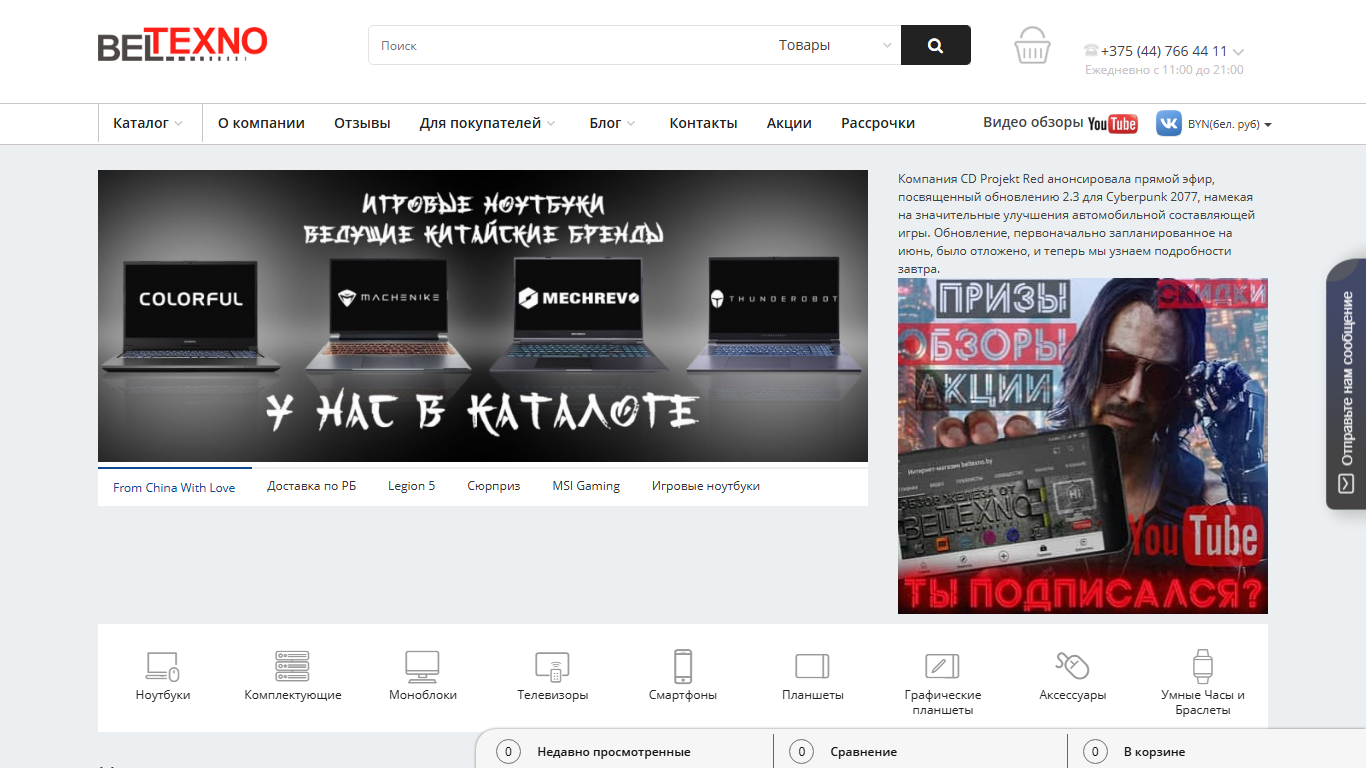Screen dimensions: 1366x768
Task: Click into the Поиск search field
Action: 570,45
